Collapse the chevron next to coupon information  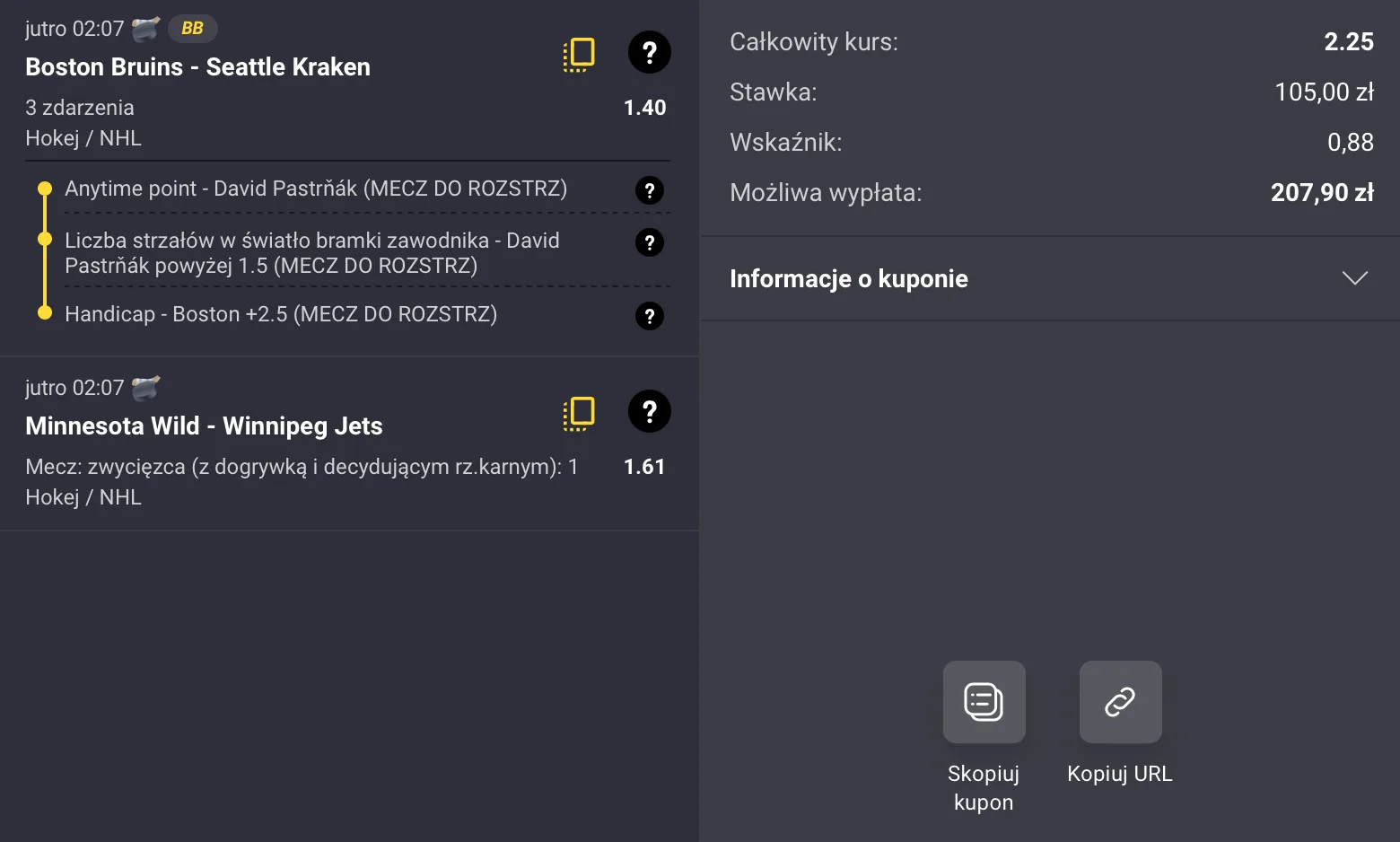click(1354, 278)
